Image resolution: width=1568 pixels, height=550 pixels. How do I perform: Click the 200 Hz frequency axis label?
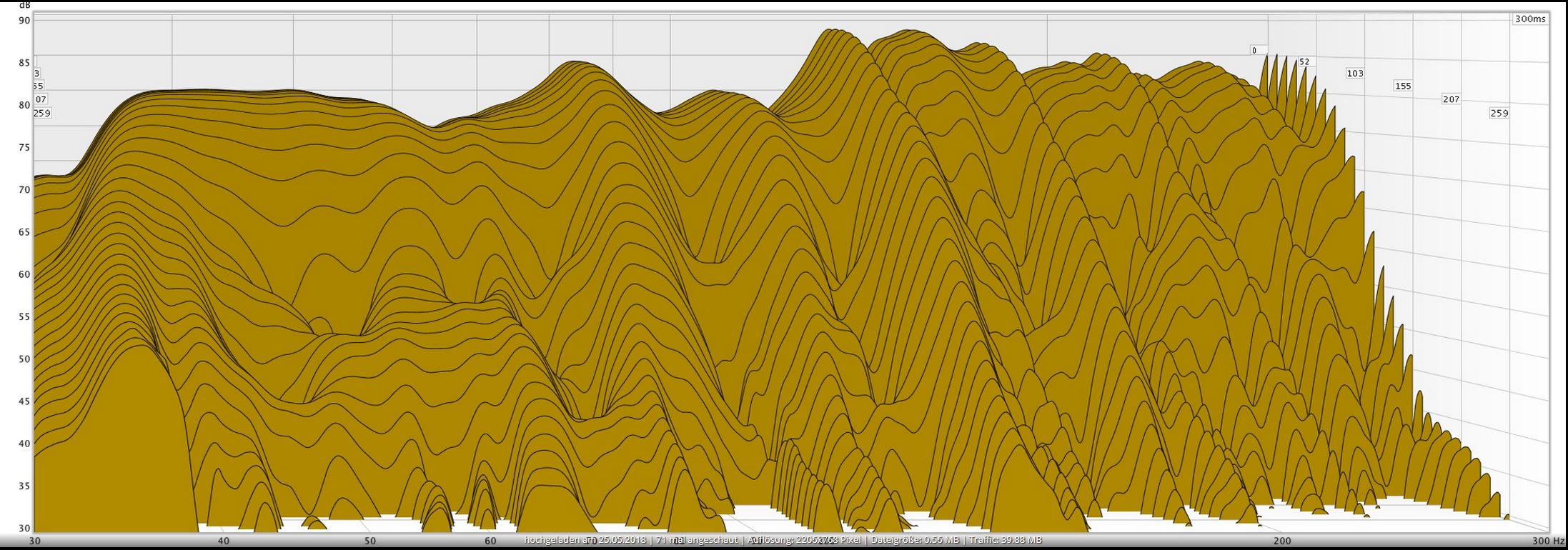tap(1282, 541)
